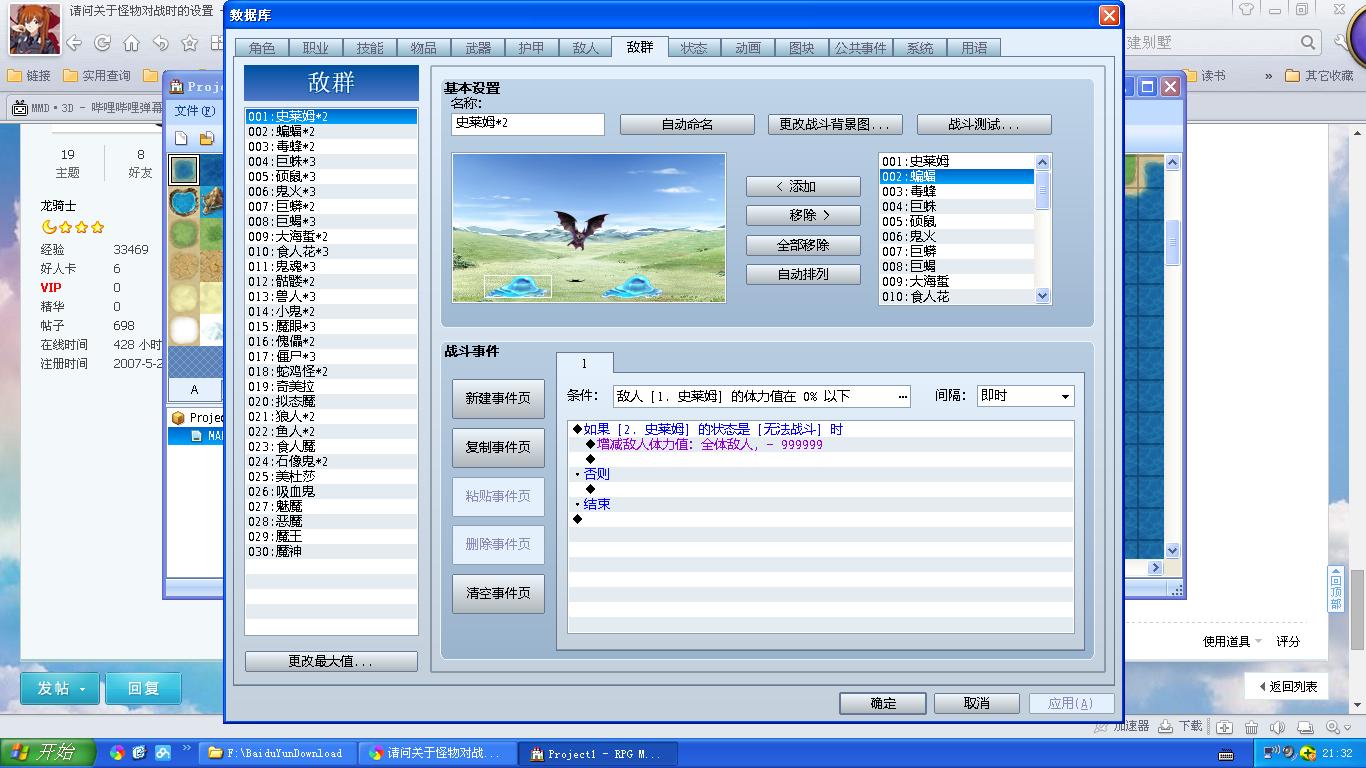The height and width of the screenshot is (768, 1366).
Task: Click the 自动命名 button
Action: coord(687,125)
